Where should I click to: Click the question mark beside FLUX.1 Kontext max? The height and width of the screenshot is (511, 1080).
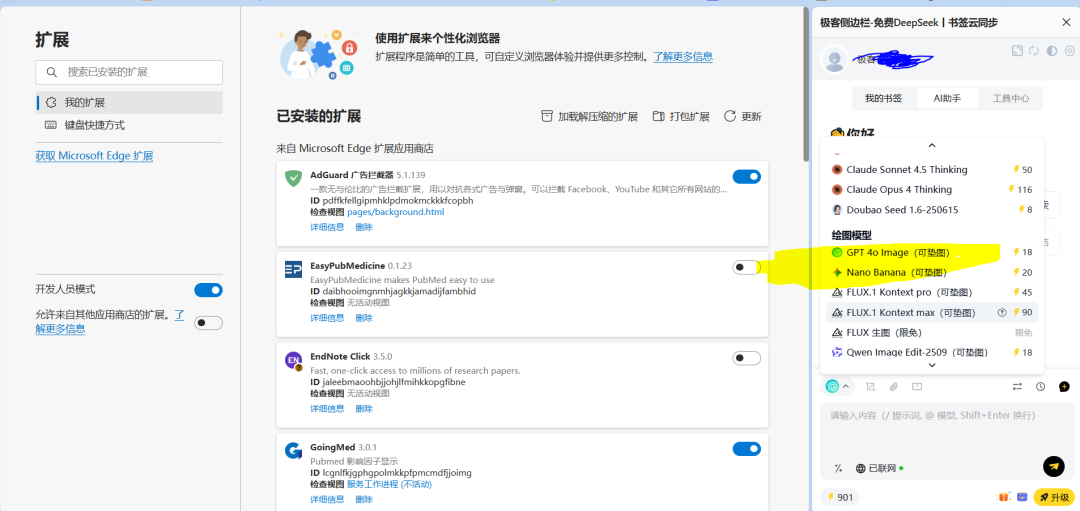tap(1002, 313)
